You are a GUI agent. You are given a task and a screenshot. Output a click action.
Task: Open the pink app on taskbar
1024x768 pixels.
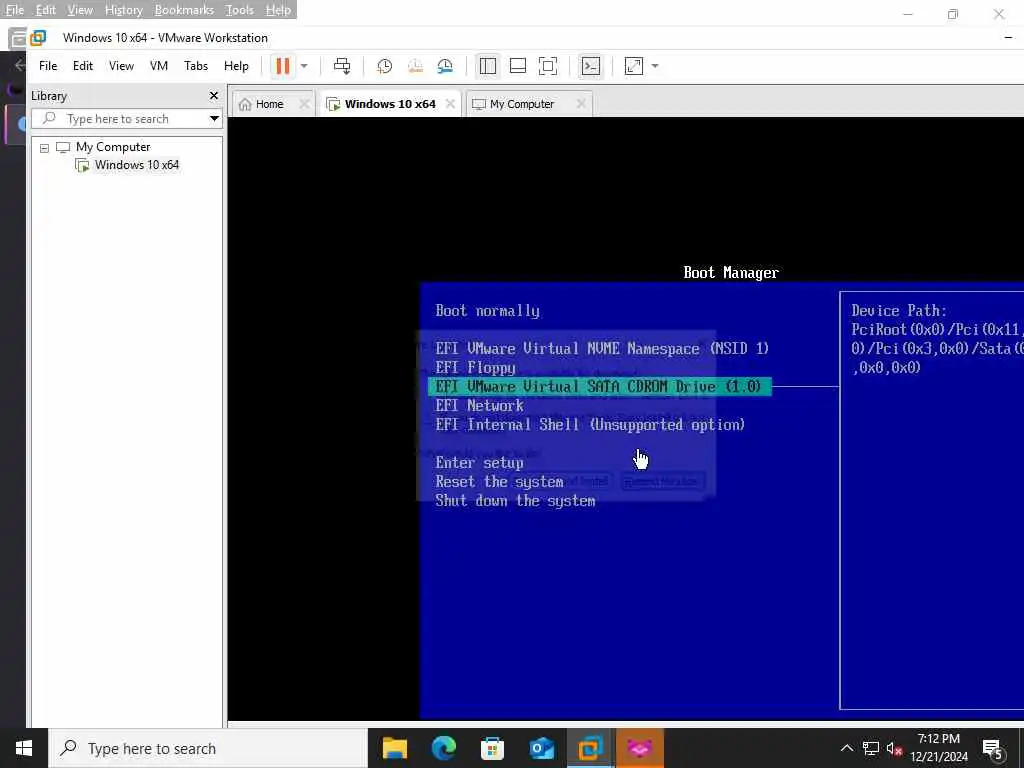point(640,748)
